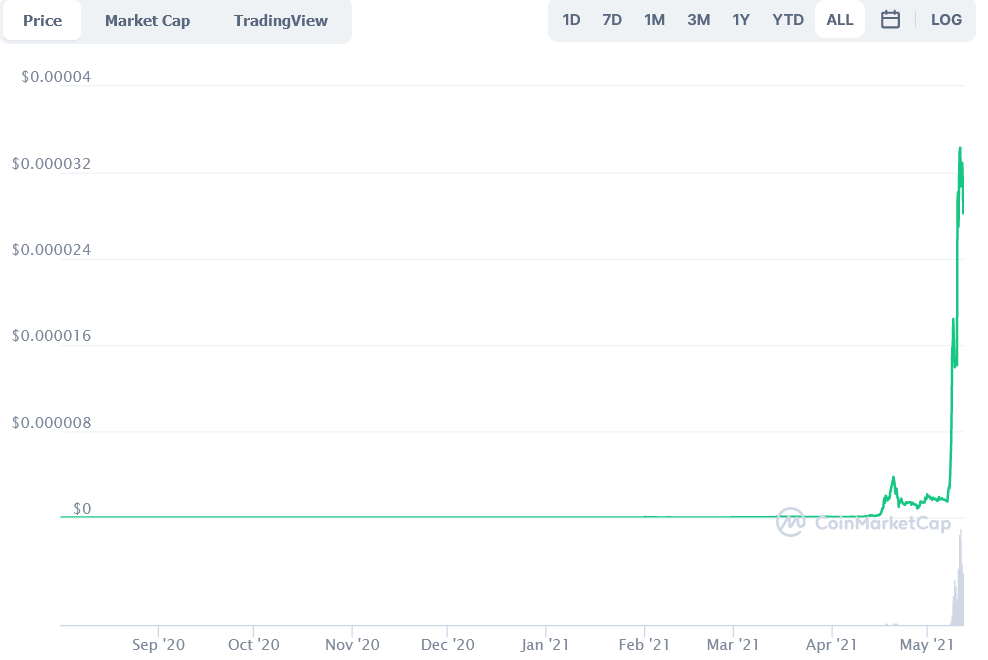Switch to the Price tab
The height and width of the screenshot is (660, 988).
42,20
